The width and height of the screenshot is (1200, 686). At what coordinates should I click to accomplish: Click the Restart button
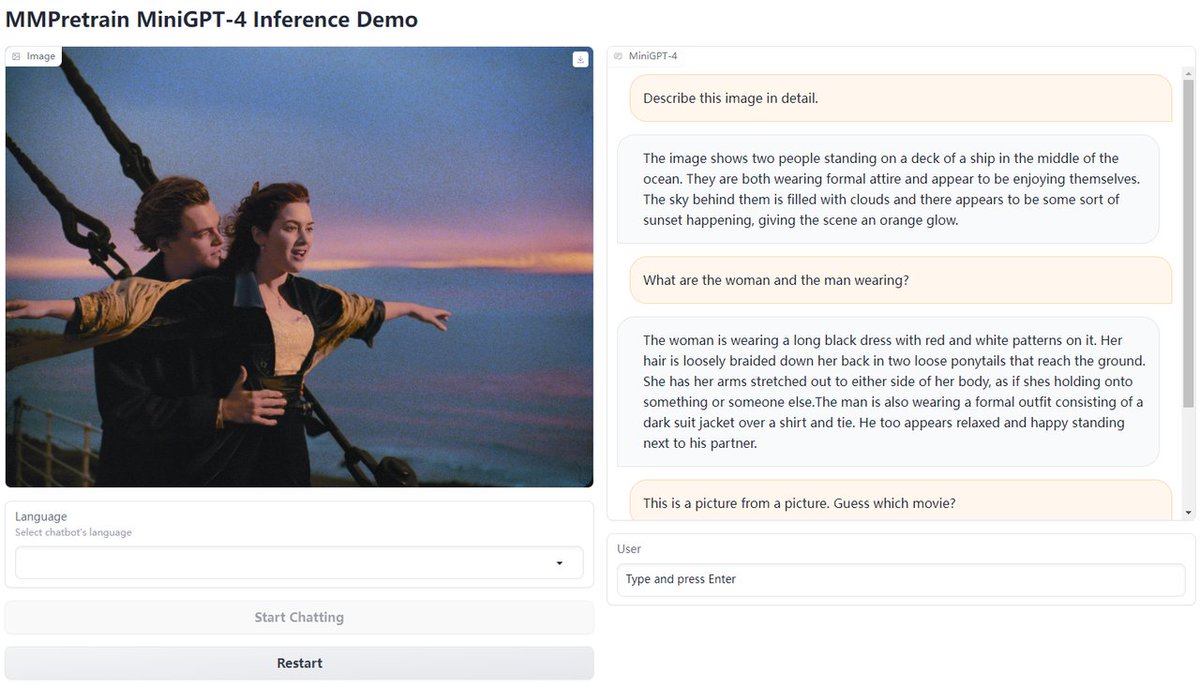click(299, 663)
